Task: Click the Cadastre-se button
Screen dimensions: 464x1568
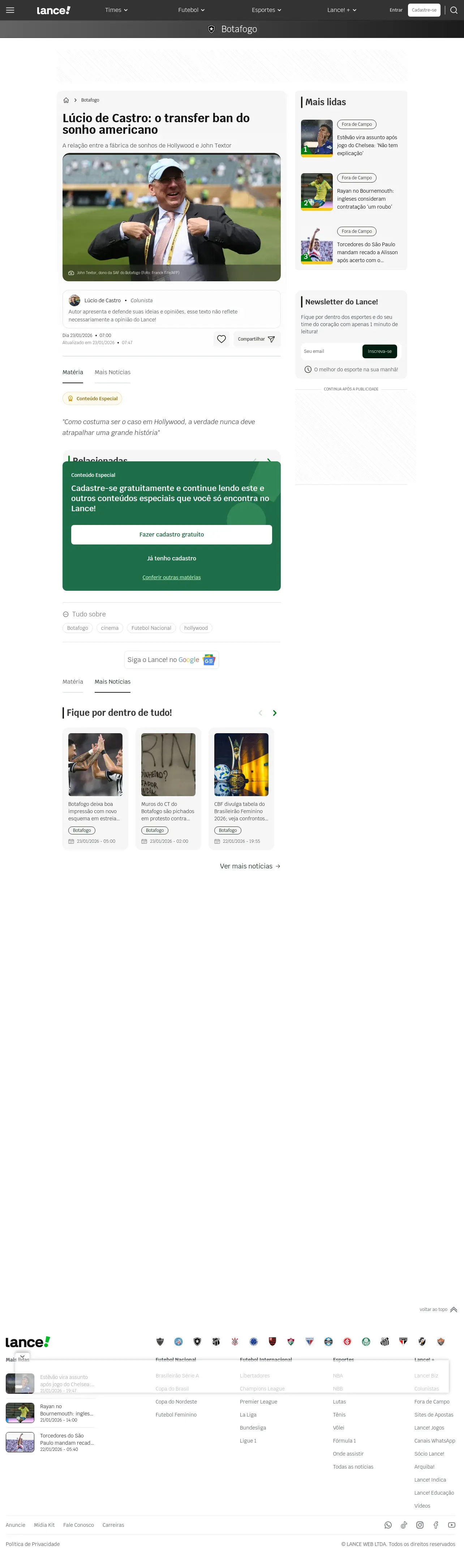Action: pyautogui.click(x=424, y=10)
